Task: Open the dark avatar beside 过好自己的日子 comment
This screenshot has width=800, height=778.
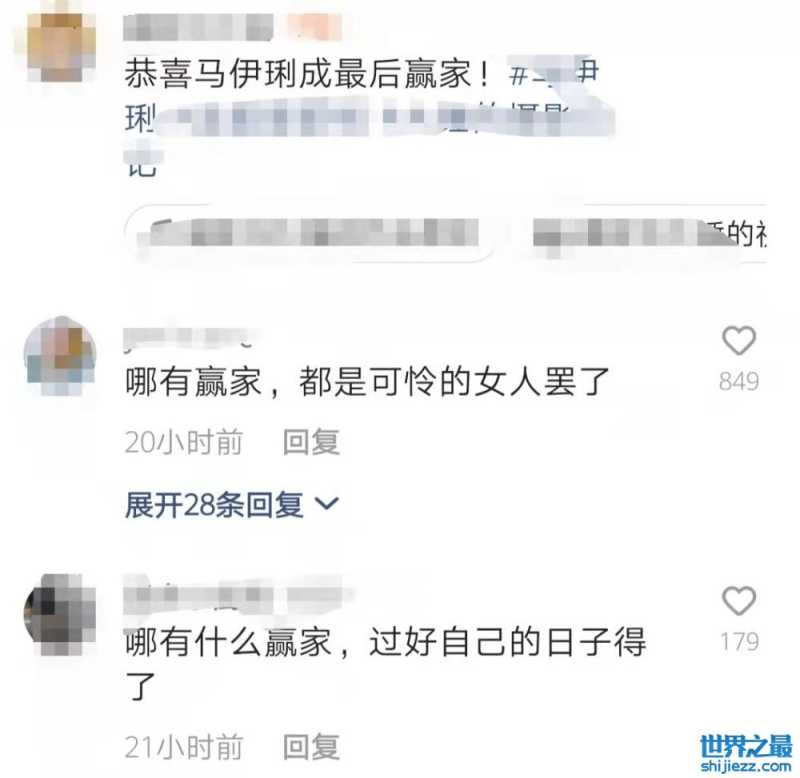Action: point(60,614)
